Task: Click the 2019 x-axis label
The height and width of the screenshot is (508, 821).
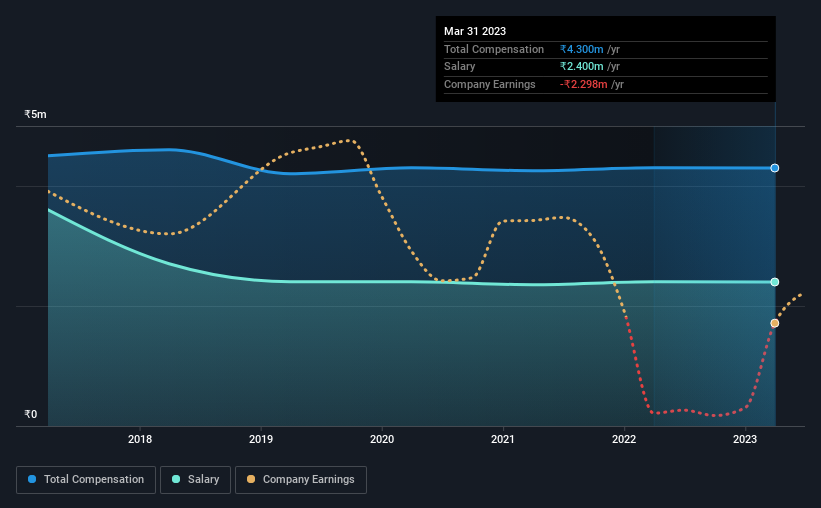Action: coord(261,439)
